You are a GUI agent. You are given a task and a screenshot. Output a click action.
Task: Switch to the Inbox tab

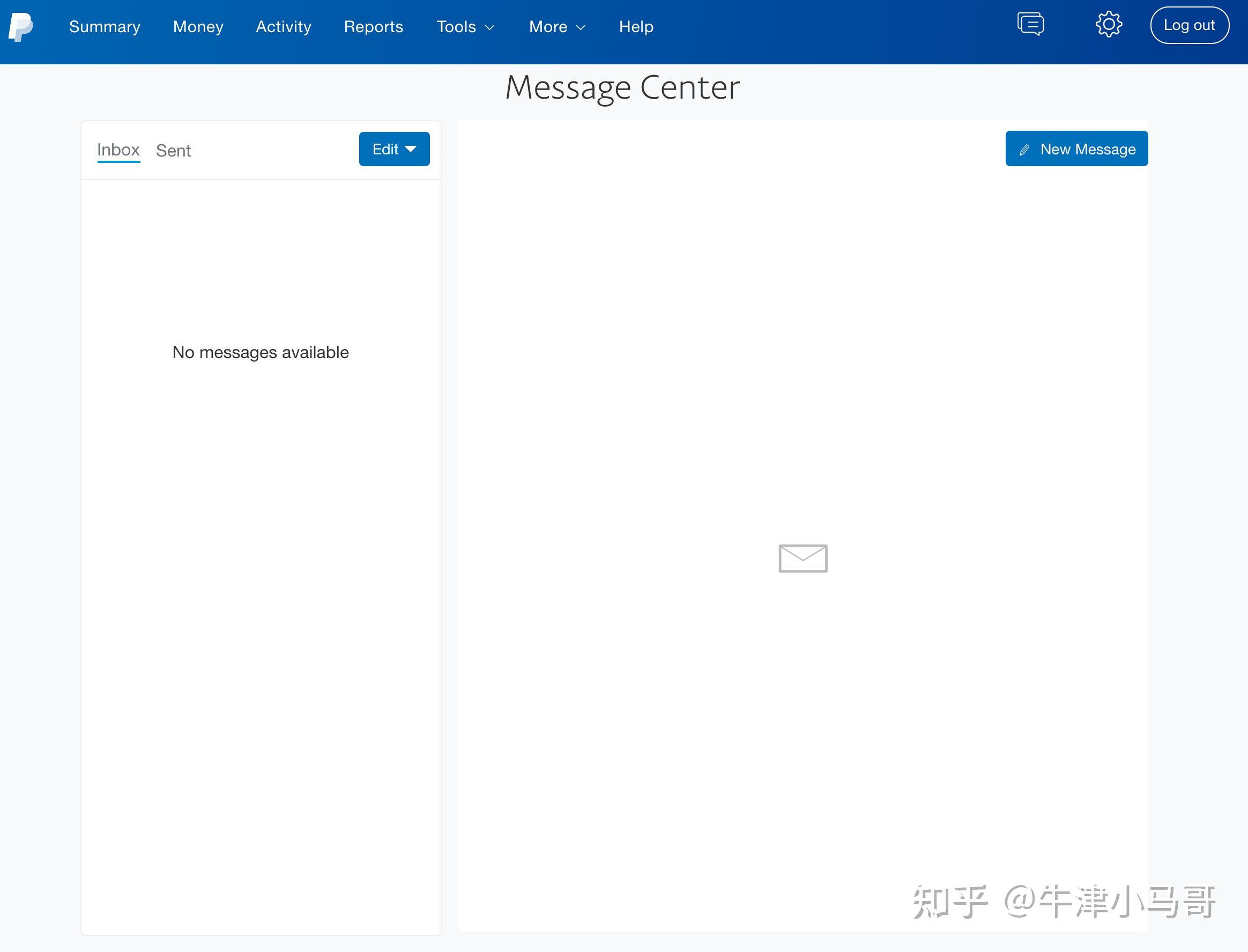click(118, 149)
